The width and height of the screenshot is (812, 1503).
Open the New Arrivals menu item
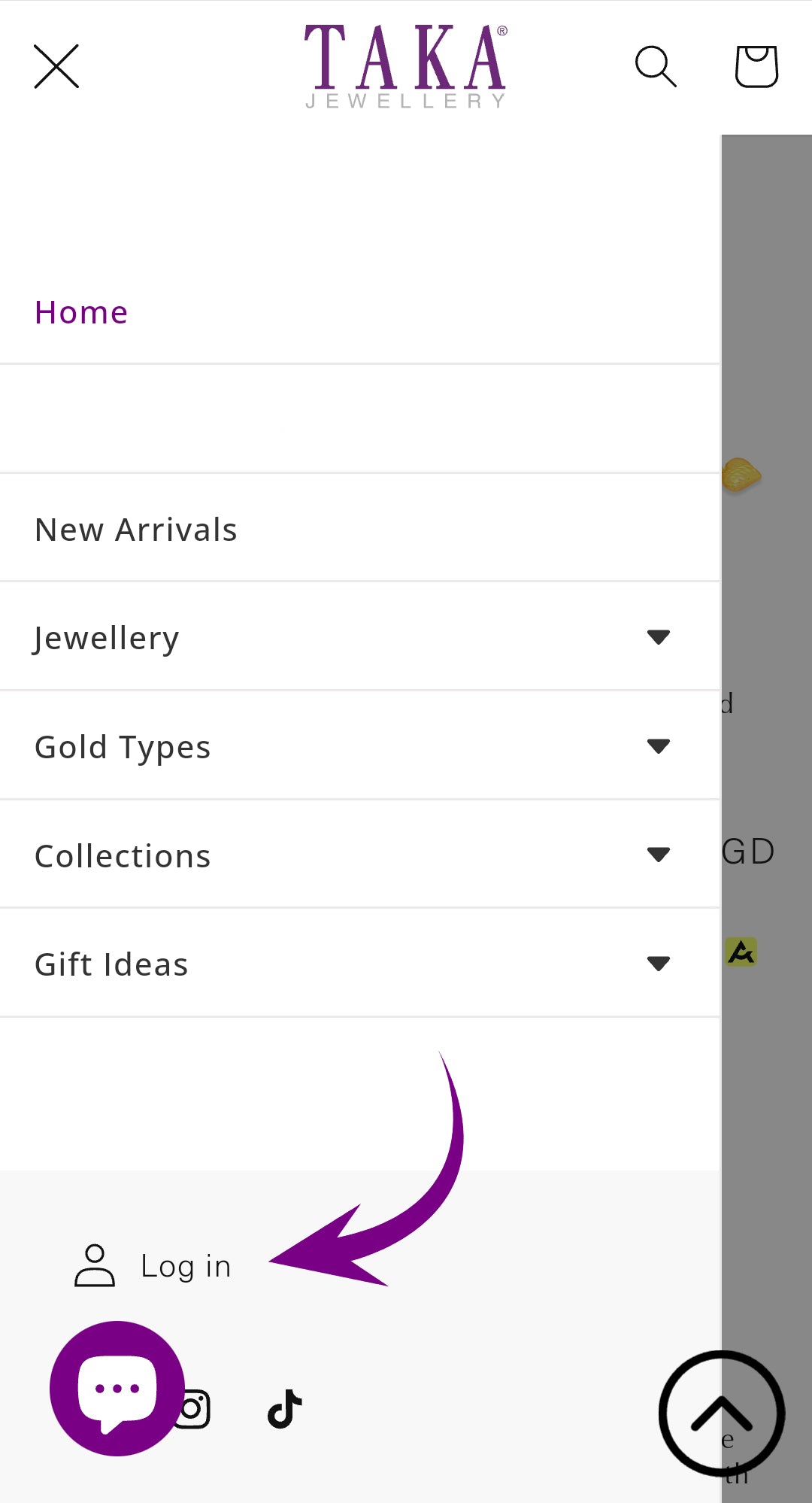pos(136,530)
